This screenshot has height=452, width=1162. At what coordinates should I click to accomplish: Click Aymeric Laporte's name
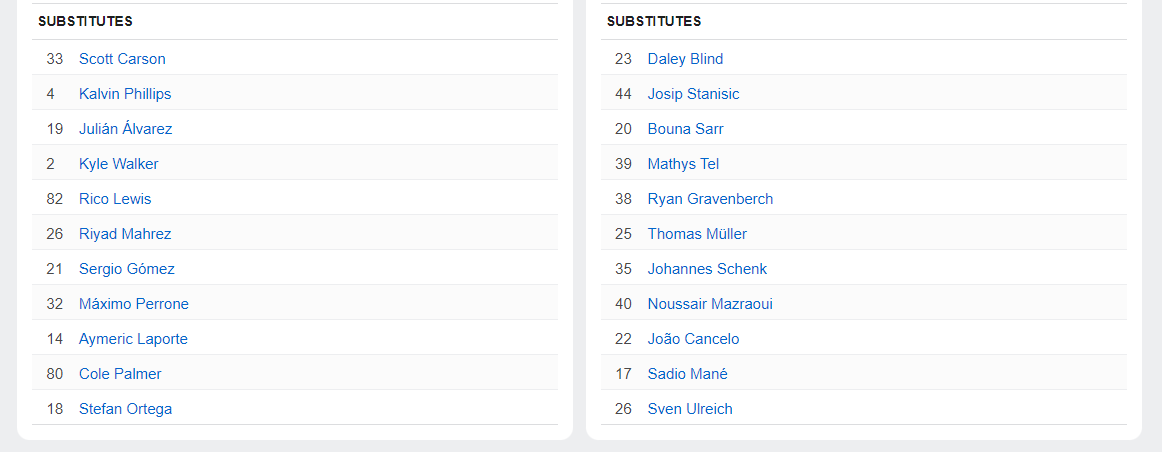pyautogui.click(x=133, y=339)
